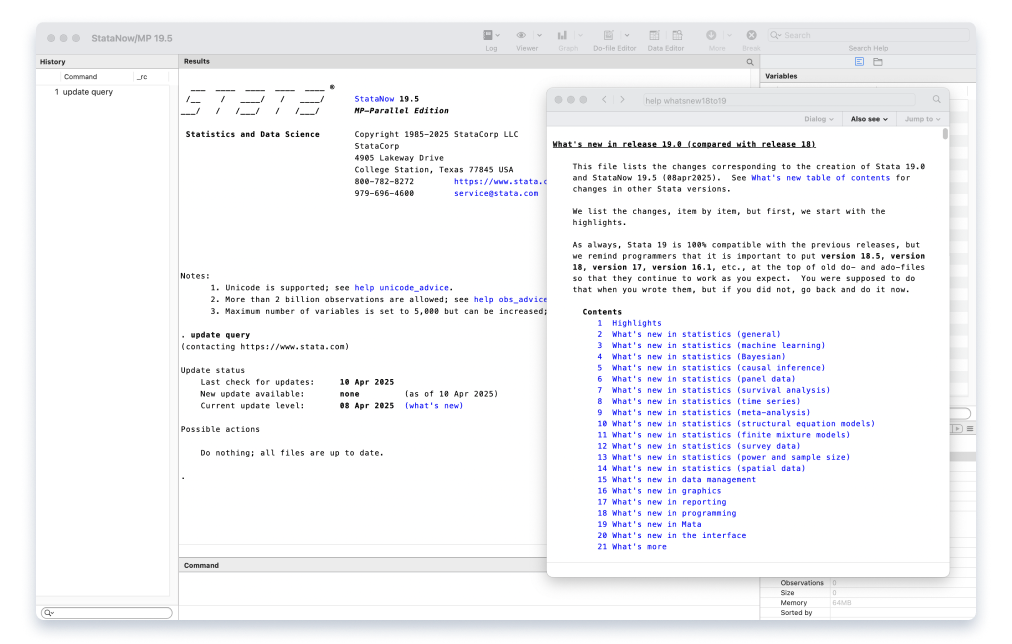
Task: Click the Graph bar-chart icon
Action: 562,35
